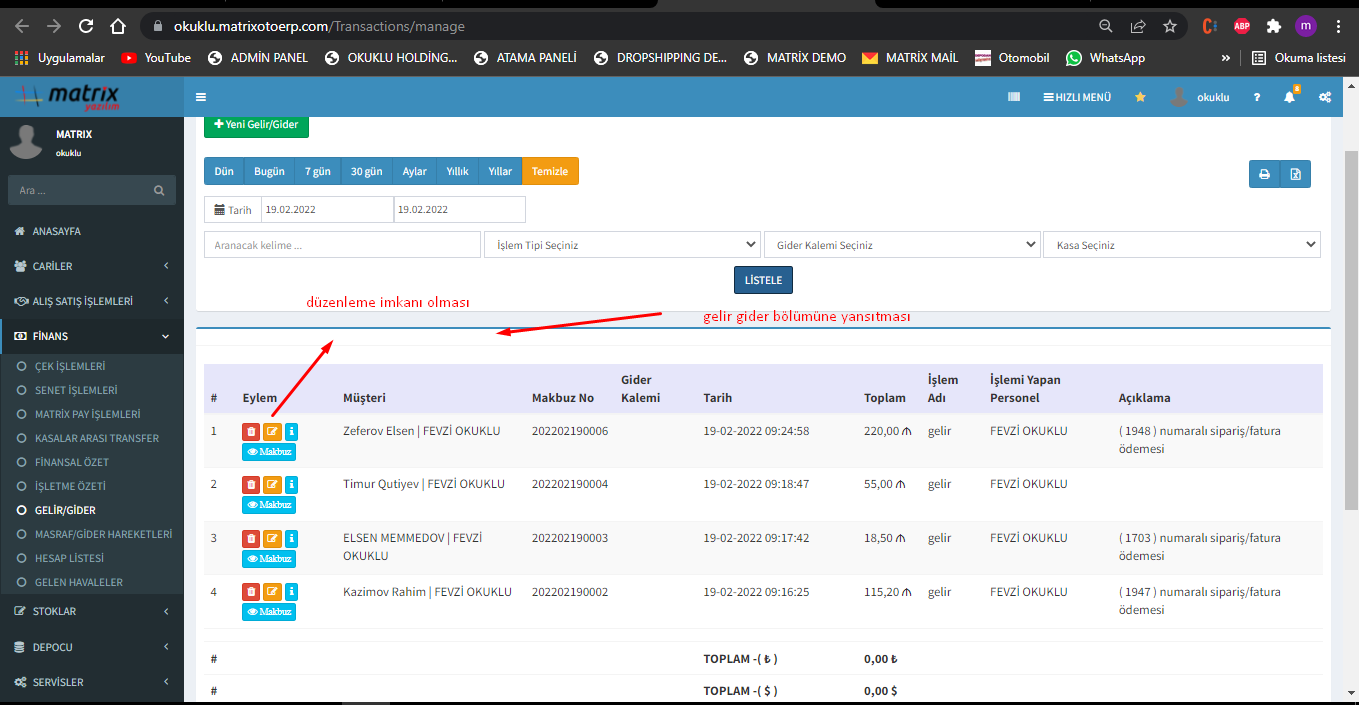Select Finansal Özet in the finance submenu

click(71, 462)
